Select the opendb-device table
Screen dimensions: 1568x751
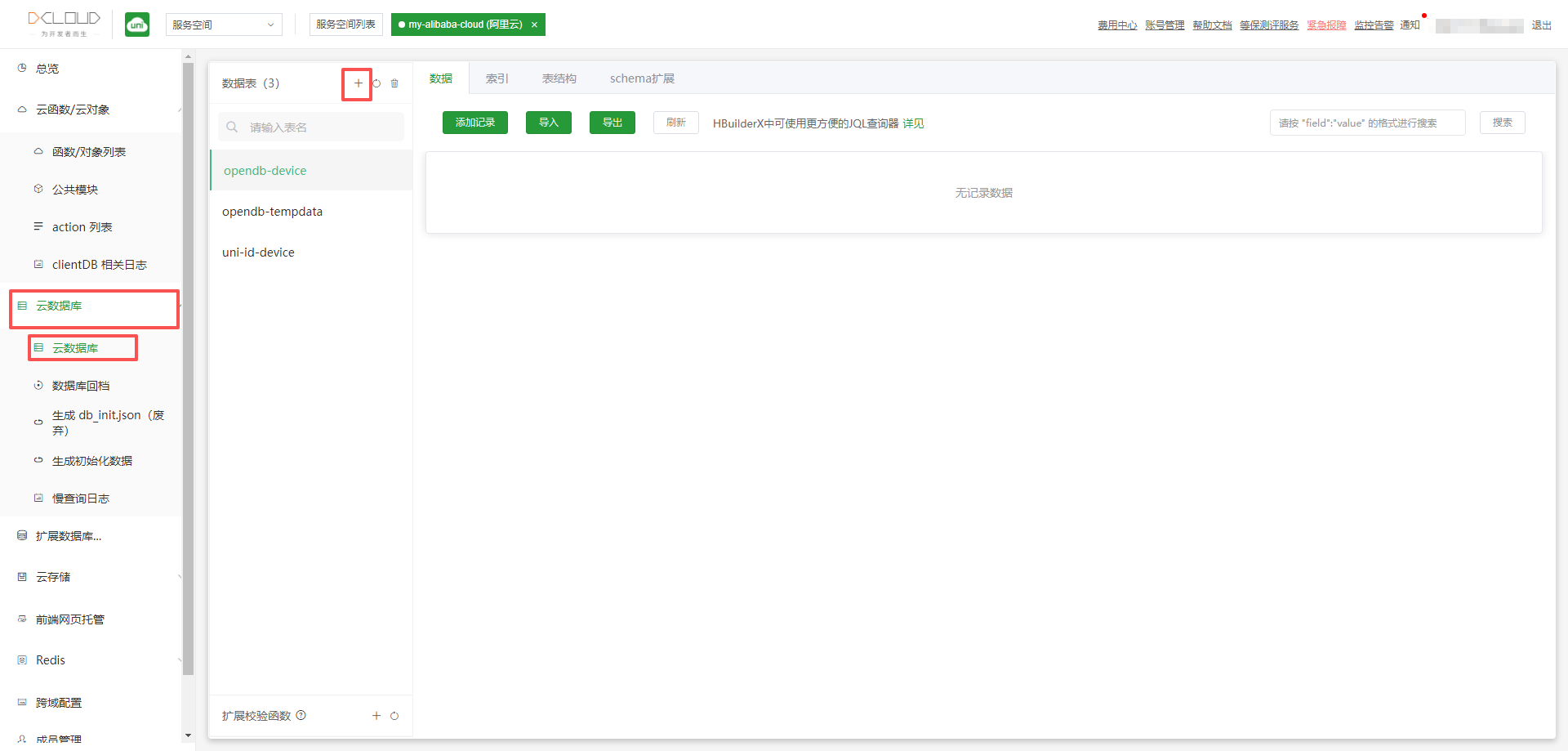pyautogui.click(x=311, y=170)
